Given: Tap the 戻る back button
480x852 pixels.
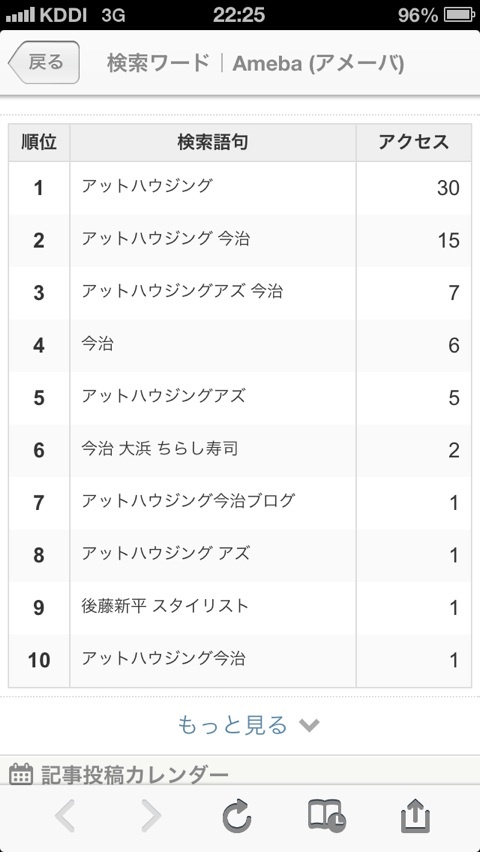Looking at the screenshot, I should 44,62.
